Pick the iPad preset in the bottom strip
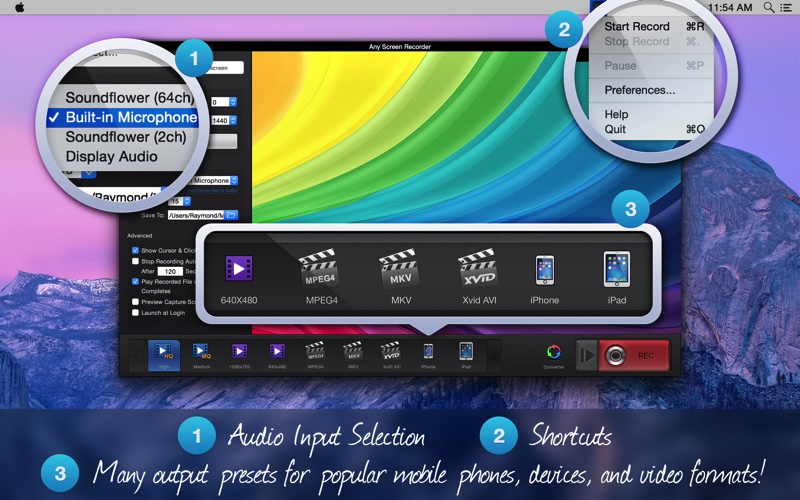Viewport: 800px width, 500px height. (x=465, y=352)
